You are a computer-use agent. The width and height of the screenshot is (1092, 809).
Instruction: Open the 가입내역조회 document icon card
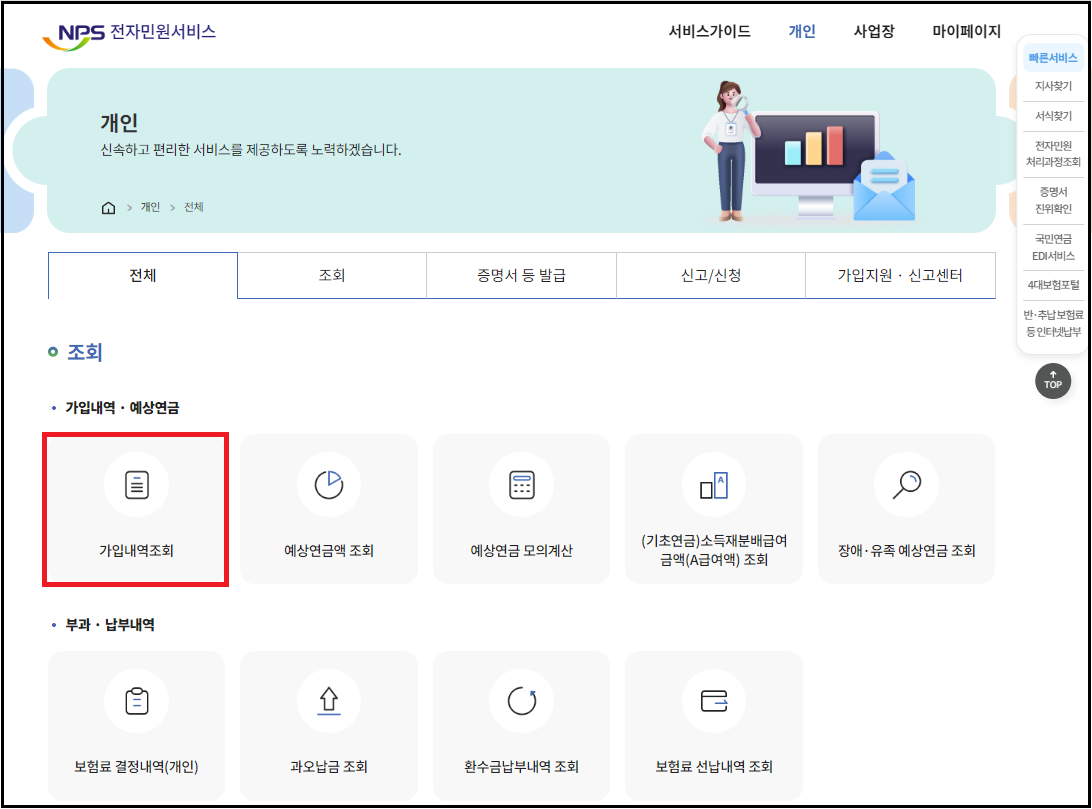tap(136, 509)
